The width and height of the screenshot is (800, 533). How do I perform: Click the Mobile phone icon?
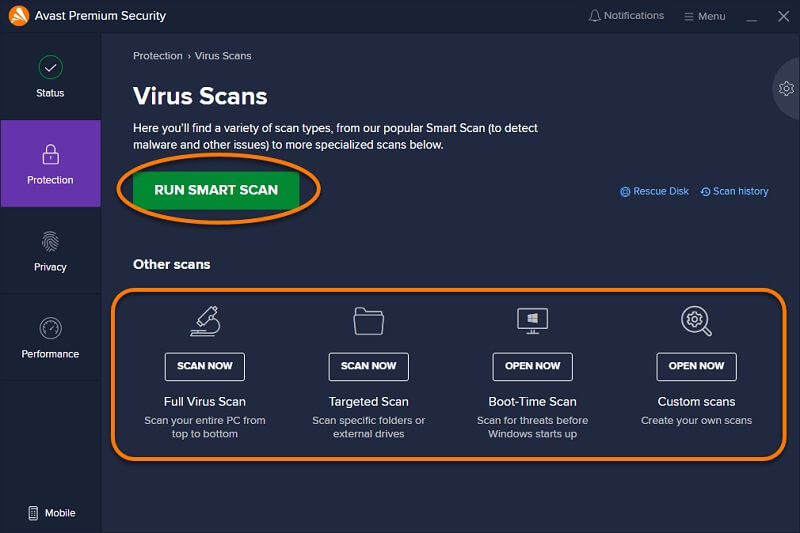(x=33, y=513)
